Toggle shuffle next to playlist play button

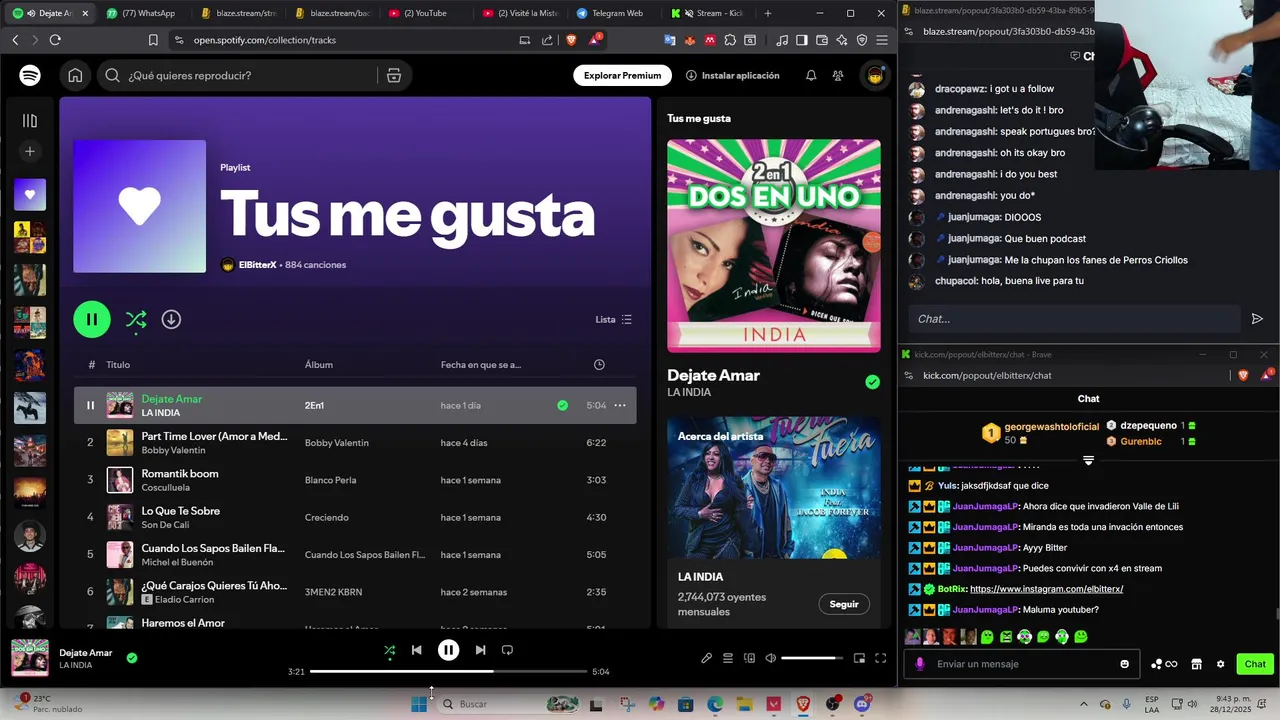pos(136,319)
